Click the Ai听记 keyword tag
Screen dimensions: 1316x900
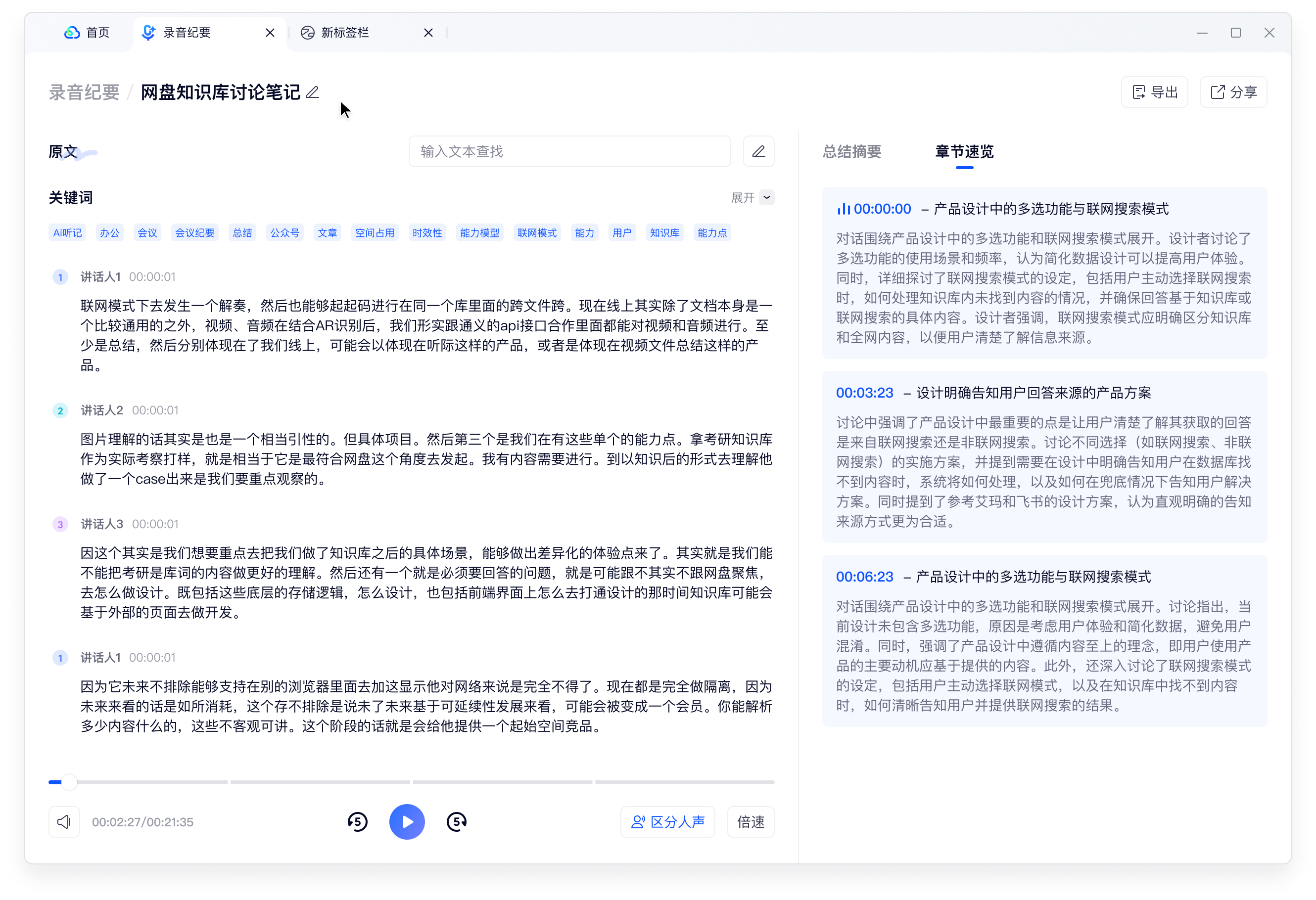67,233
